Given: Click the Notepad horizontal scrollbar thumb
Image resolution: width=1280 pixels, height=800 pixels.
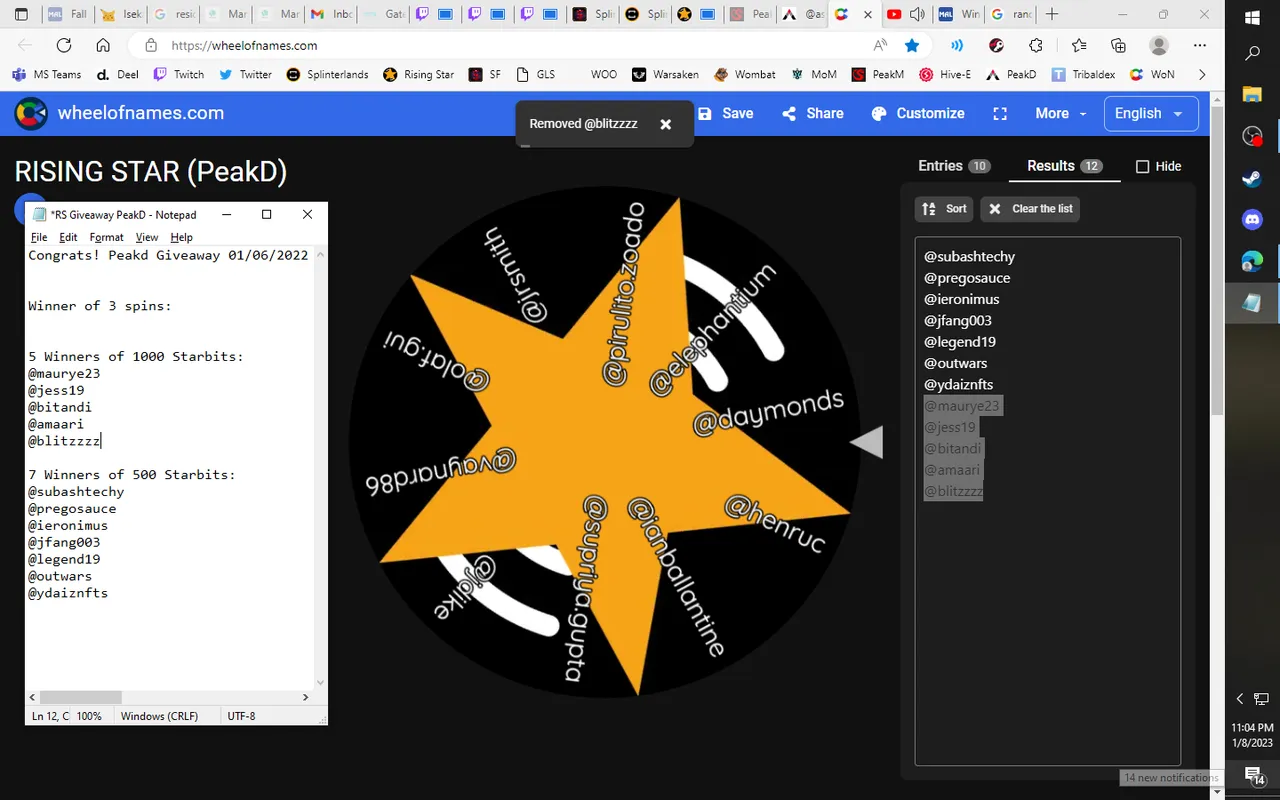Looking at the screenshot, I should 80,697.
